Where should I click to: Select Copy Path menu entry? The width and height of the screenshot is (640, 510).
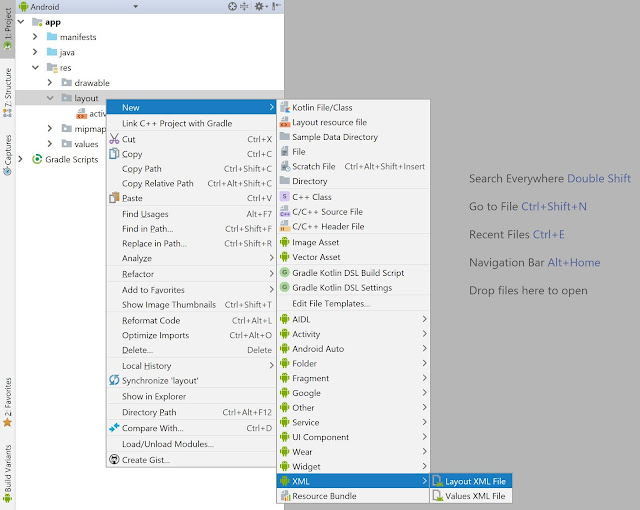pyautogui.click(x=191, y=169)
